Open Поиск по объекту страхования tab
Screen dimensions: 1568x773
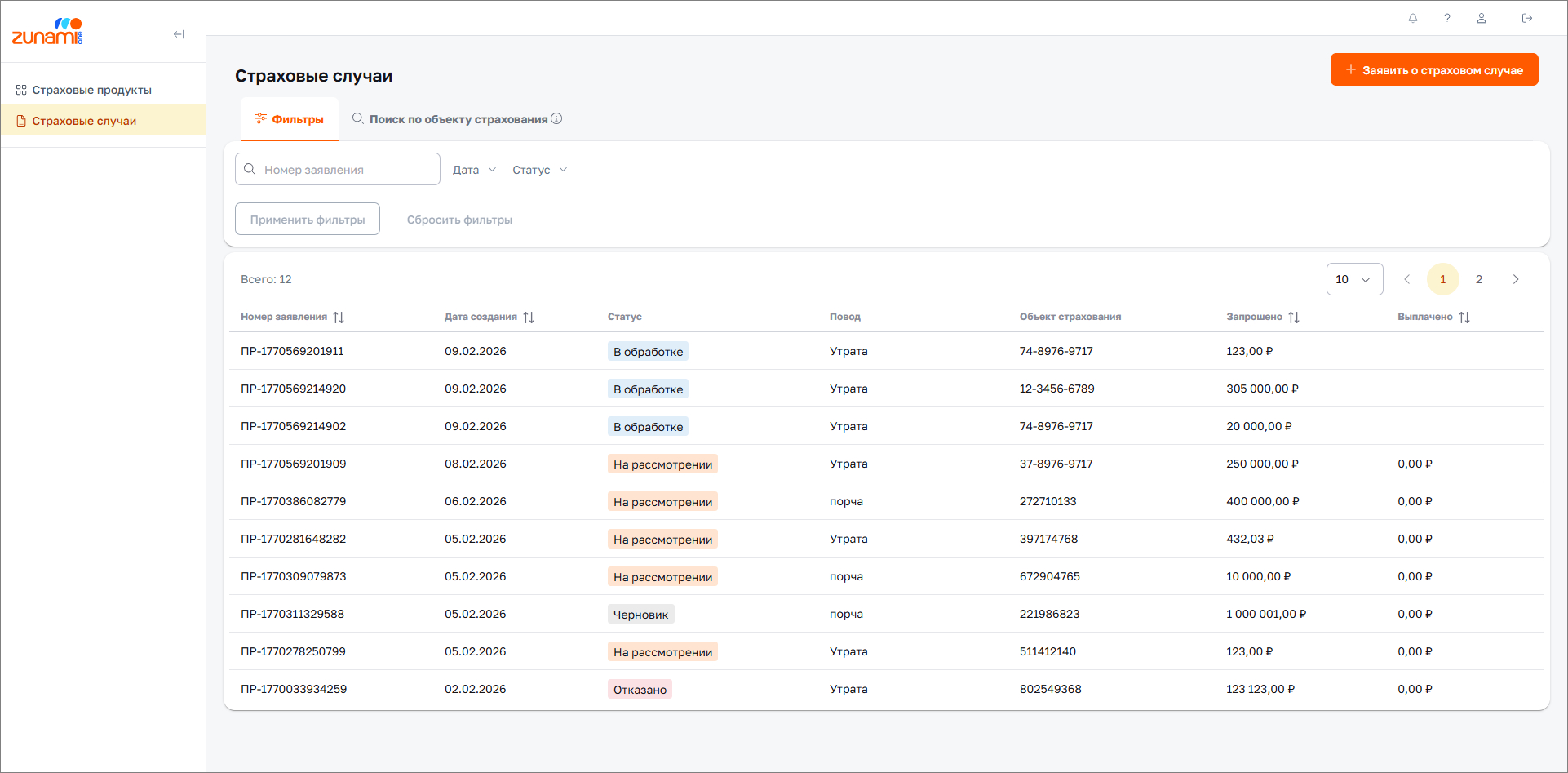pos(450,119)
